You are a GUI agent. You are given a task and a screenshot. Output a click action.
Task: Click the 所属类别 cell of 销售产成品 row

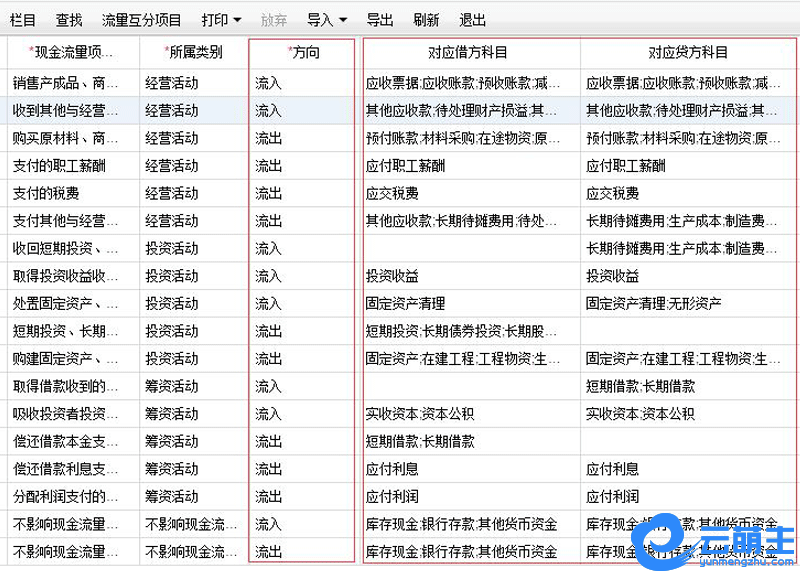[193, 83]
